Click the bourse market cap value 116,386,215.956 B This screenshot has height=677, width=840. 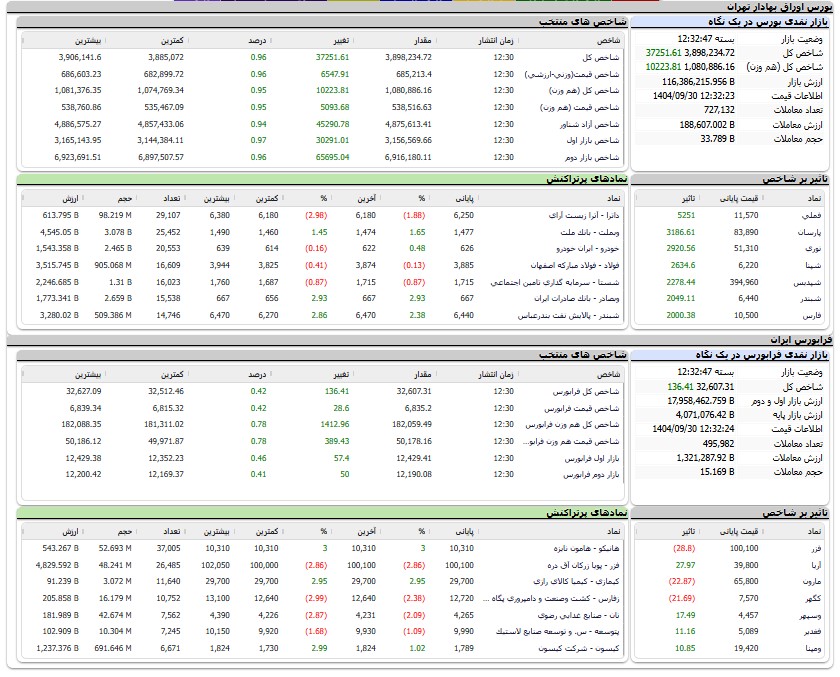coord(697,81)
